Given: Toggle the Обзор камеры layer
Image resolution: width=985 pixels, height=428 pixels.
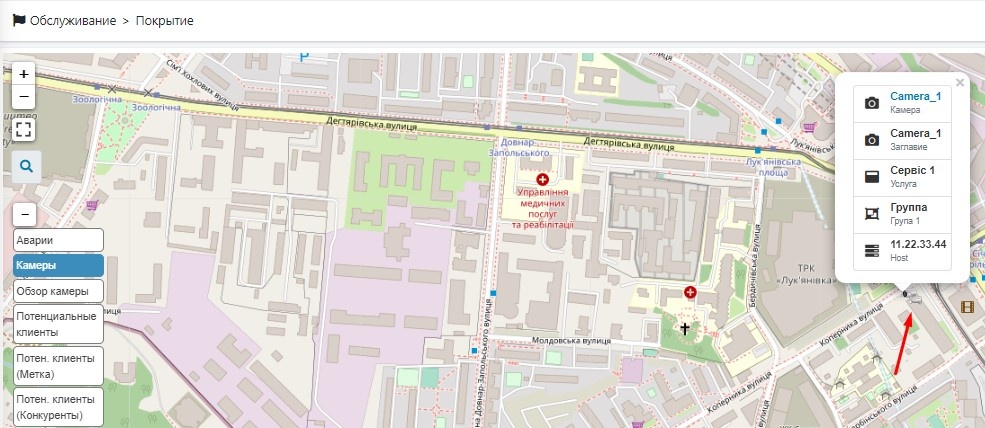Looking at the screenshot, I should click(x=58, y=292).
